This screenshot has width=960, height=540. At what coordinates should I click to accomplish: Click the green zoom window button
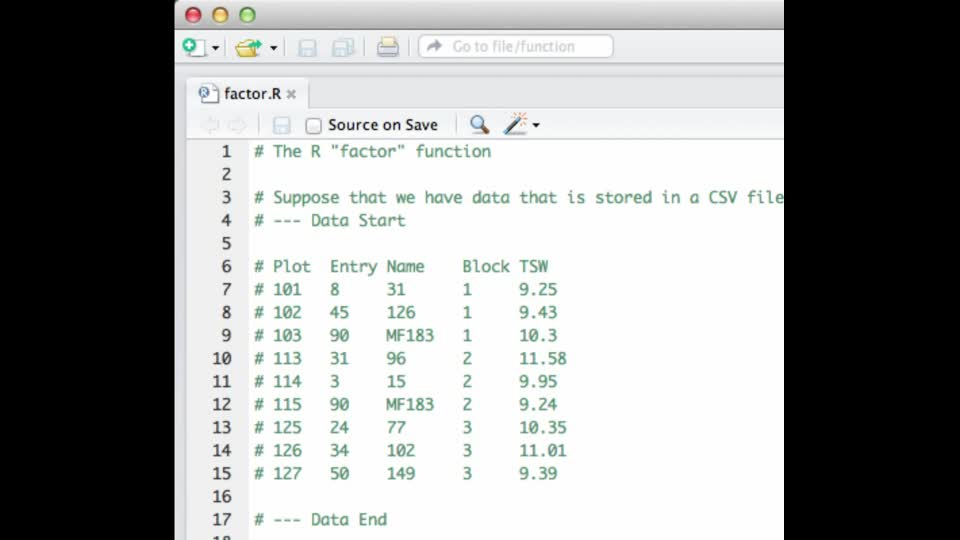coord(247,15)
